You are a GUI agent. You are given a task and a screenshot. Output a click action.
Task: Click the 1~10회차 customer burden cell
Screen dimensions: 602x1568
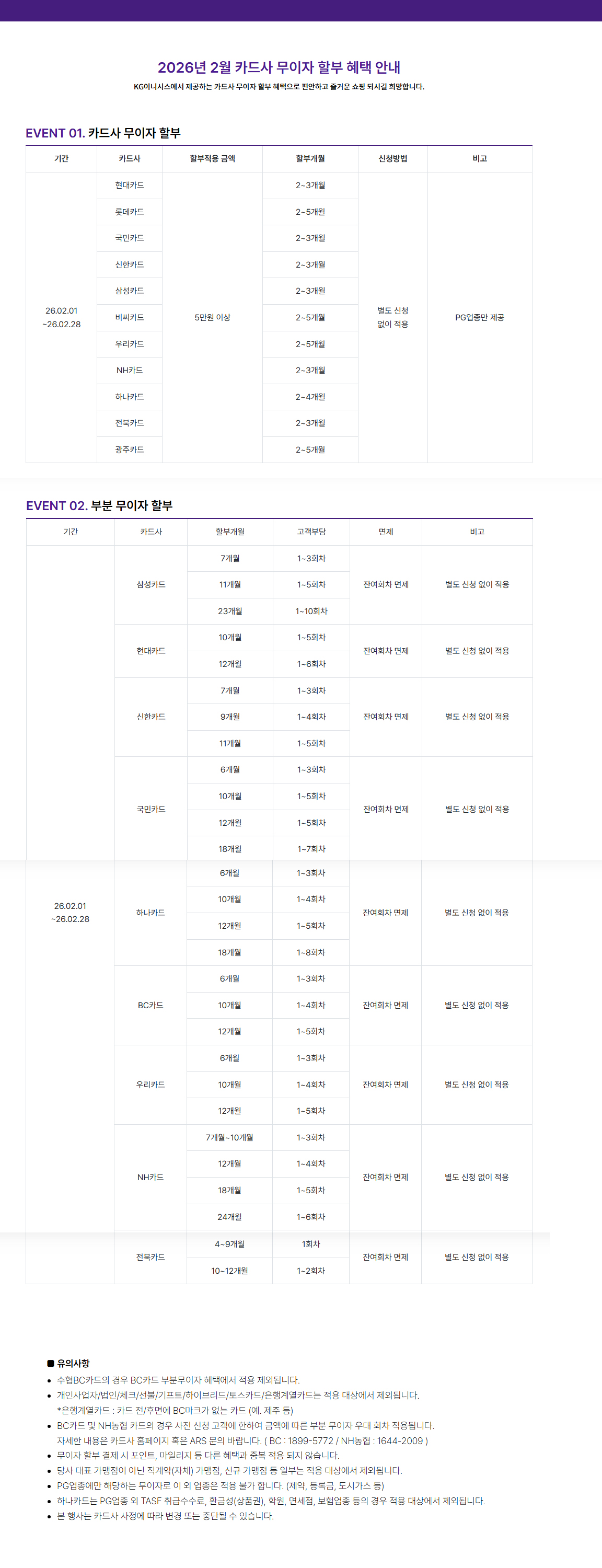(x=311, y=611)
